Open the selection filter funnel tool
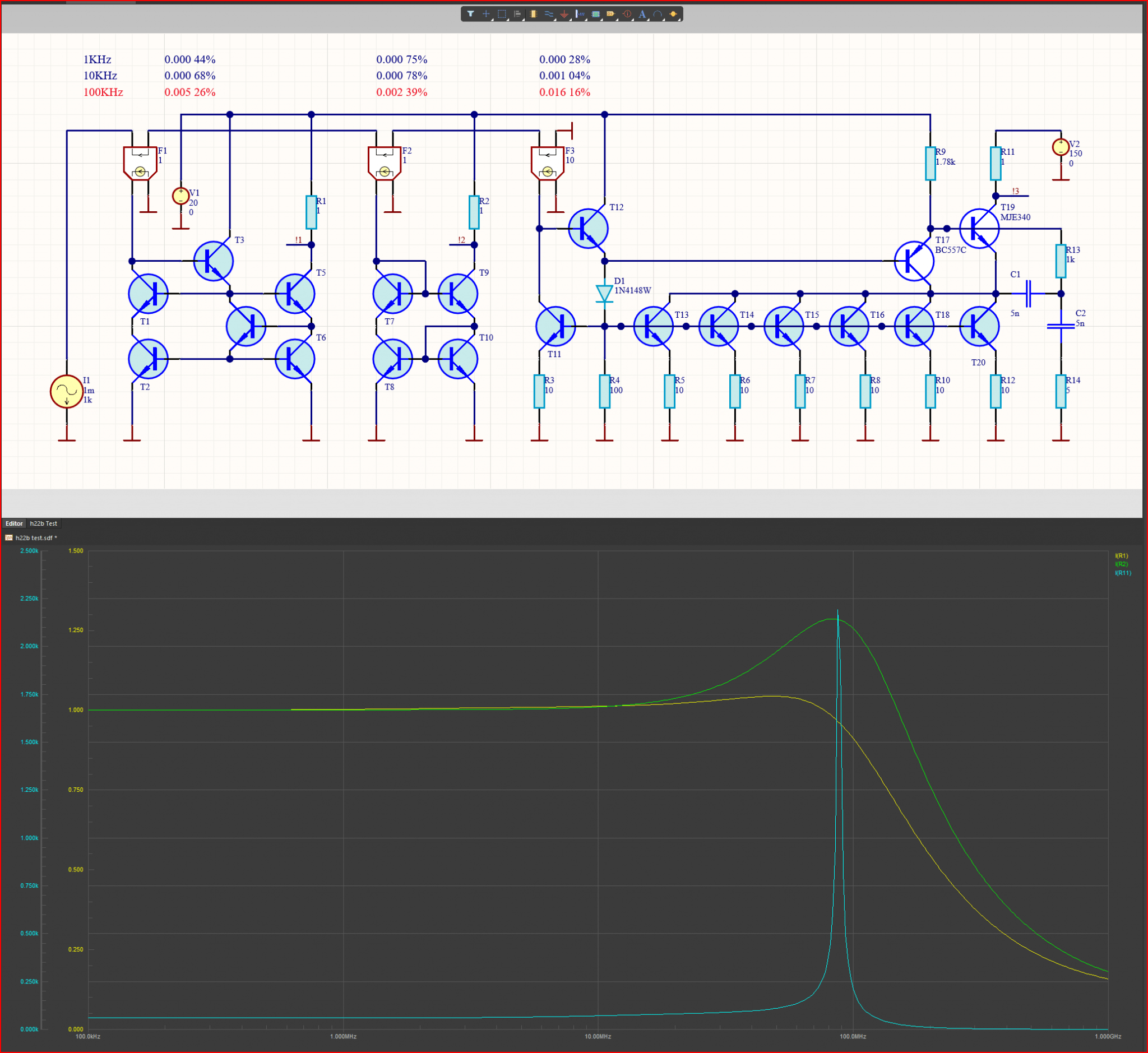 tap(470, 14)
